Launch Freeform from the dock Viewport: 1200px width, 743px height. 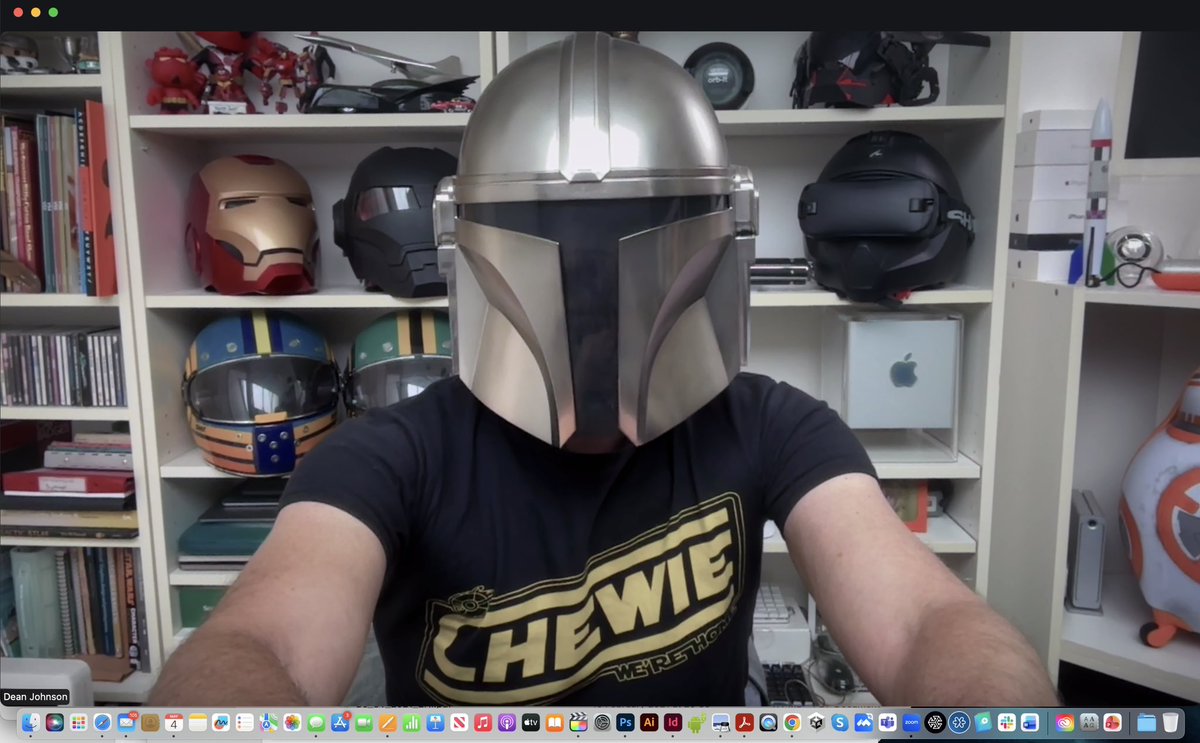[x=221, y=722]
